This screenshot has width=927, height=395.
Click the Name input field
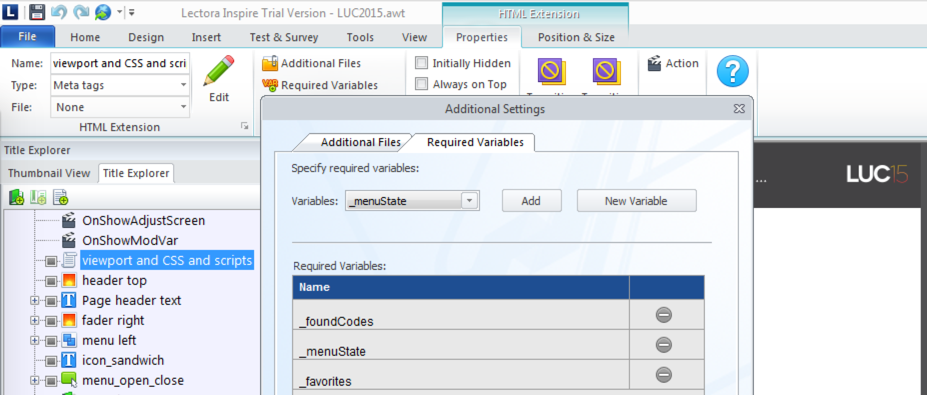coord(121,63)
